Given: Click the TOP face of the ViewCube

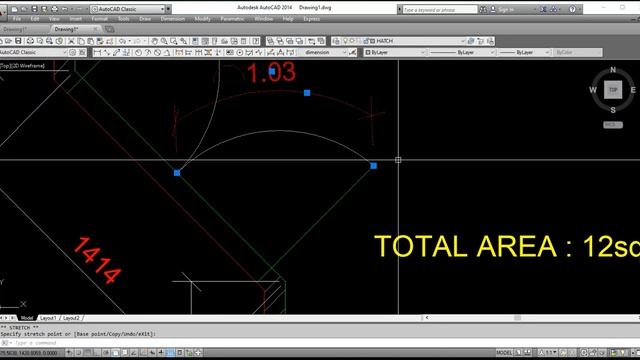Looking at the screenshot, I should coord(613,90).
